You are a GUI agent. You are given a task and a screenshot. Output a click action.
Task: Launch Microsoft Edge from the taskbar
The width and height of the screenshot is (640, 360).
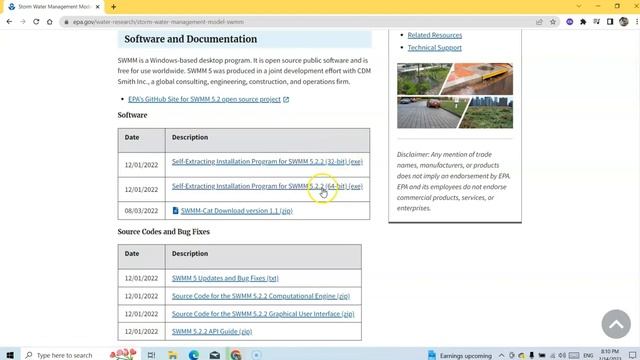coord(194,355)
